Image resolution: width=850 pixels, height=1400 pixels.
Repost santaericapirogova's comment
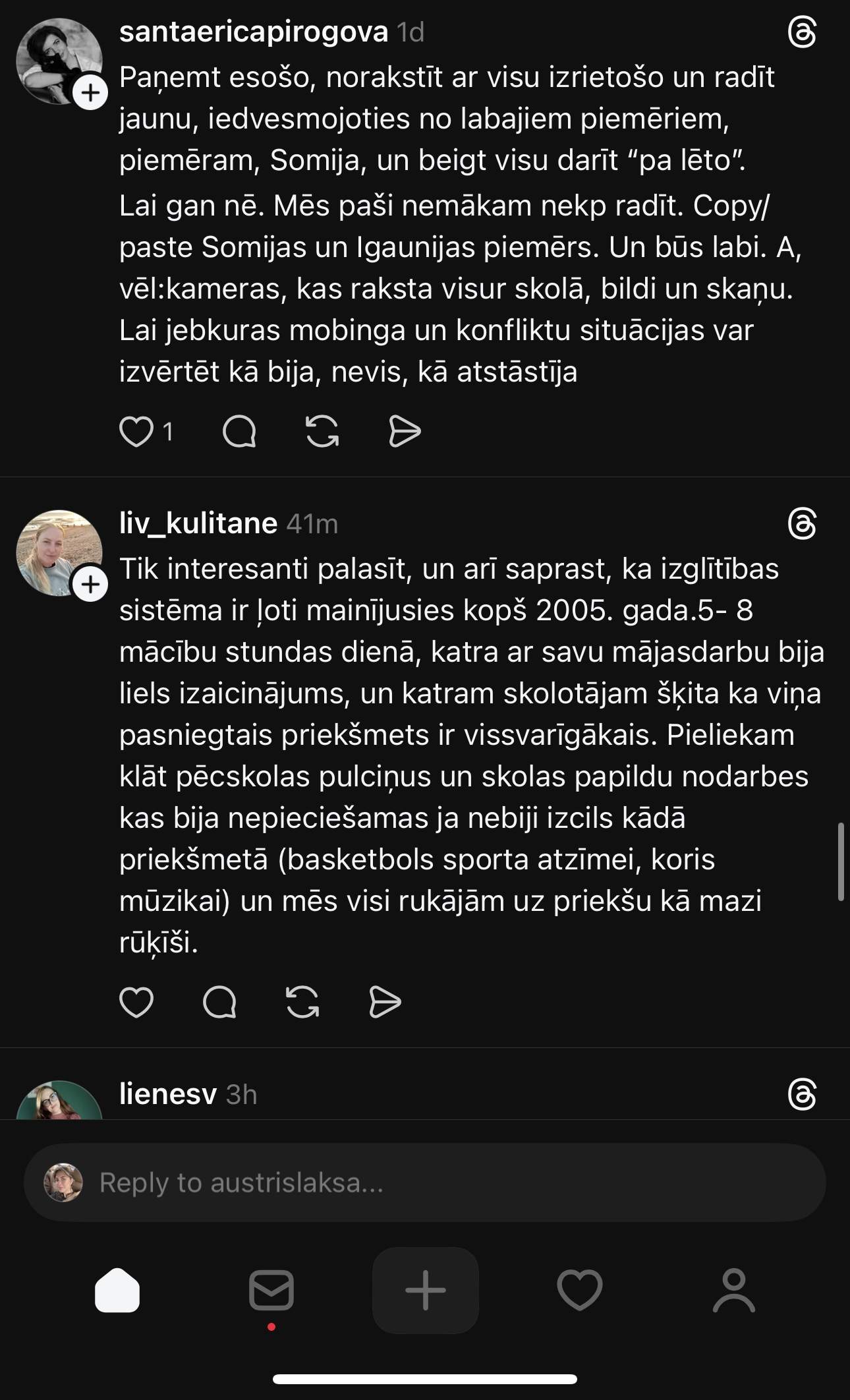[322, 432]
